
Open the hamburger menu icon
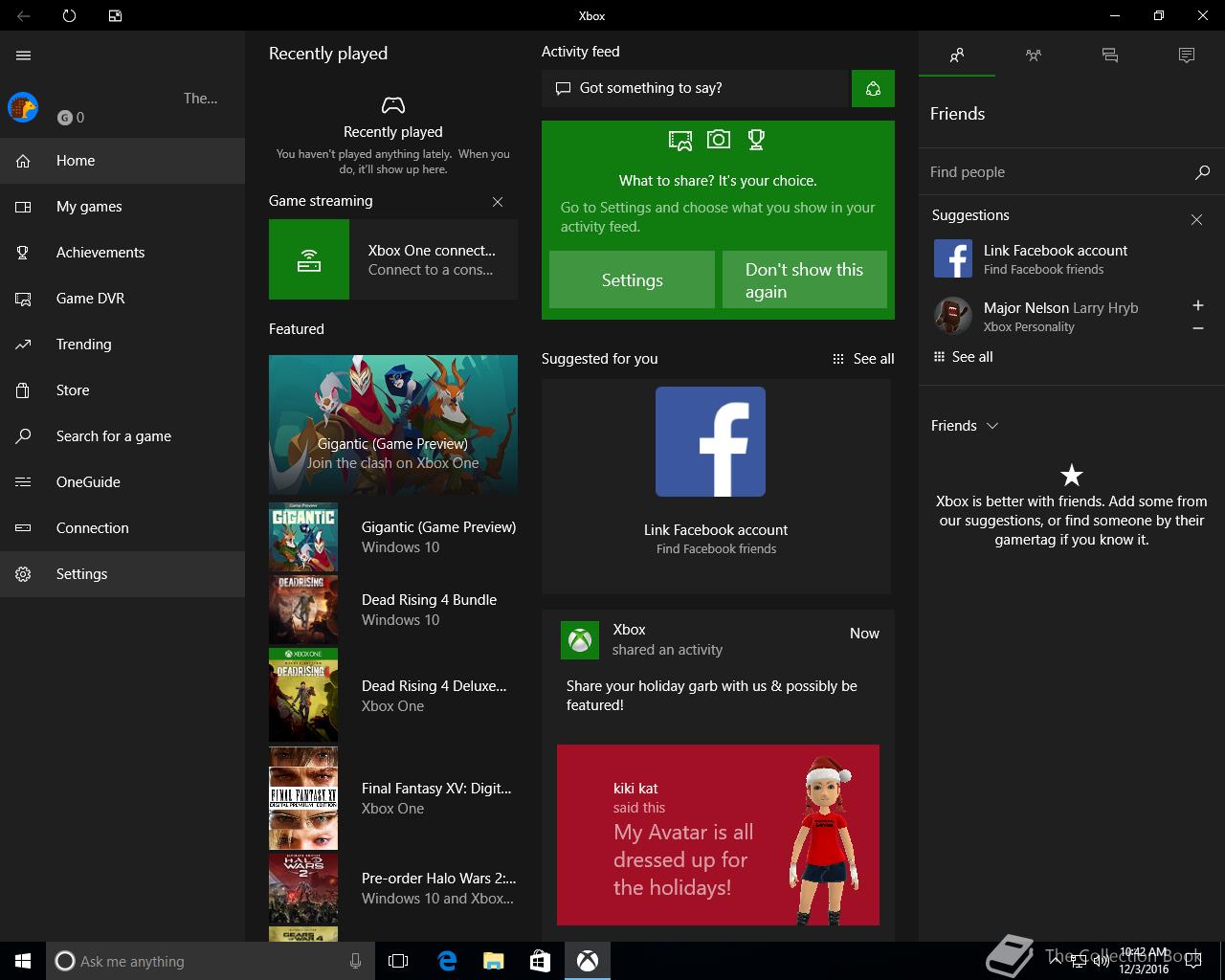(x=24, y=56)
